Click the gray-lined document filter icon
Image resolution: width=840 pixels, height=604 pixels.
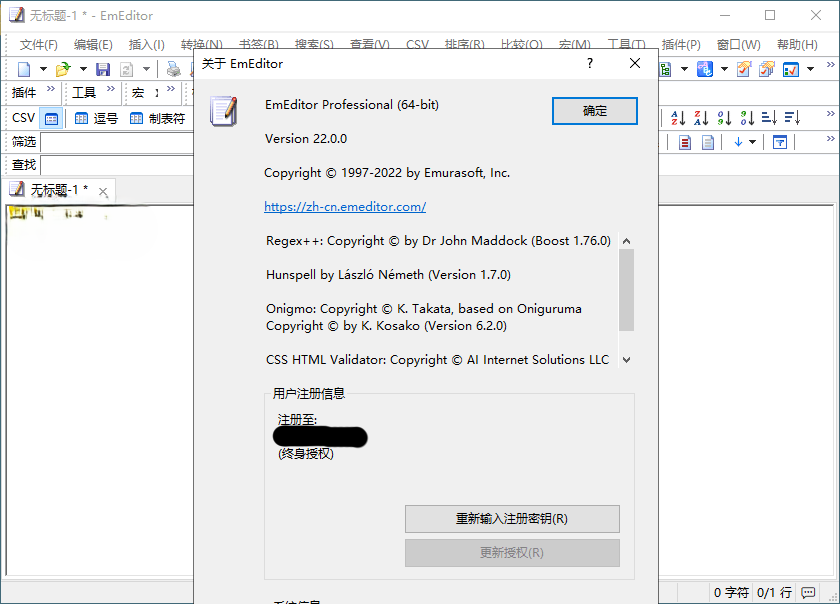click(708, 143)
